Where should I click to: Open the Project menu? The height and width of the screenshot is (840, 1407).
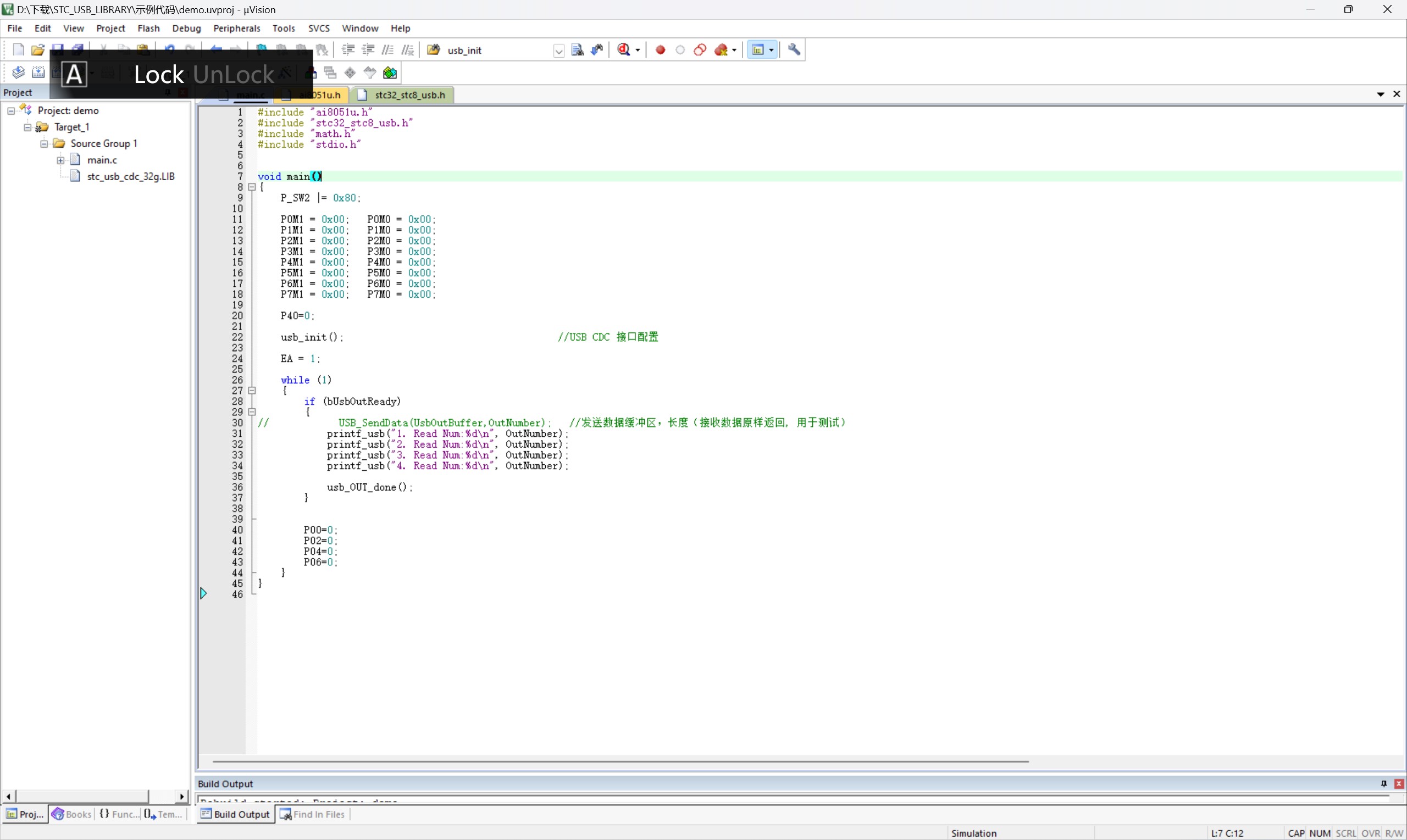pyautogui.click(x=110, y=29)
